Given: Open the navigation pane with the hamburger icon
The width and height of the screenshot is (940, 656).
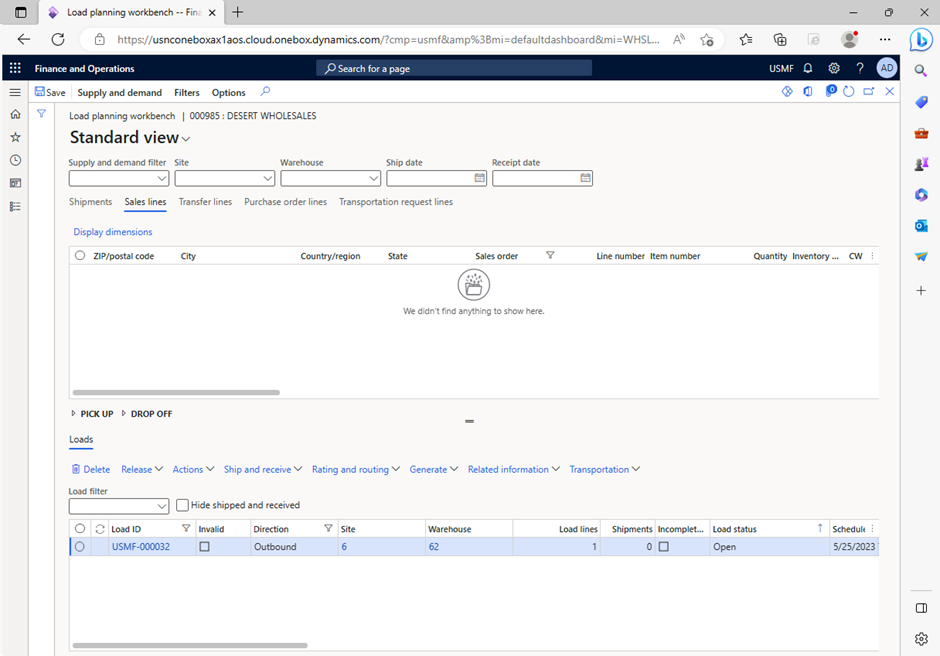Looking at the screenshot, I should pyautogui.click(x=14, y=91).
